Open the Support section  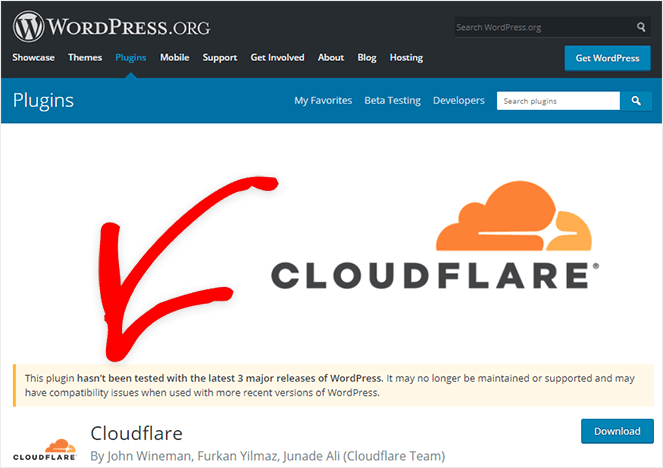(x=219, y=58)
